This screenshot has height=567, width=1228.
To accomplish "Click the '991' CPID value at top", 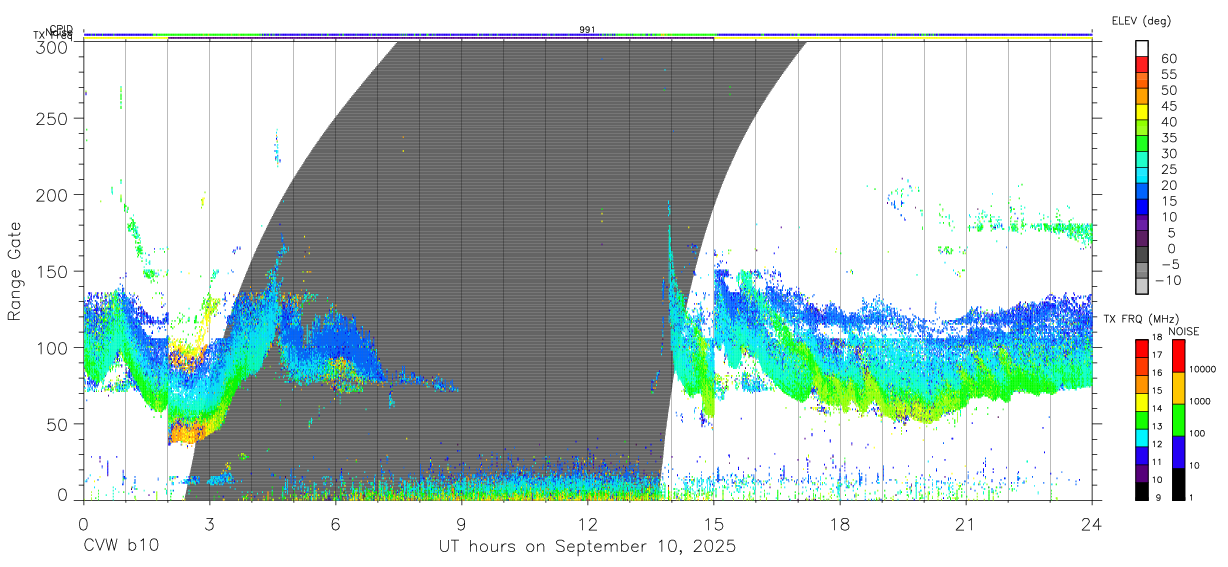I will [588, 29].
